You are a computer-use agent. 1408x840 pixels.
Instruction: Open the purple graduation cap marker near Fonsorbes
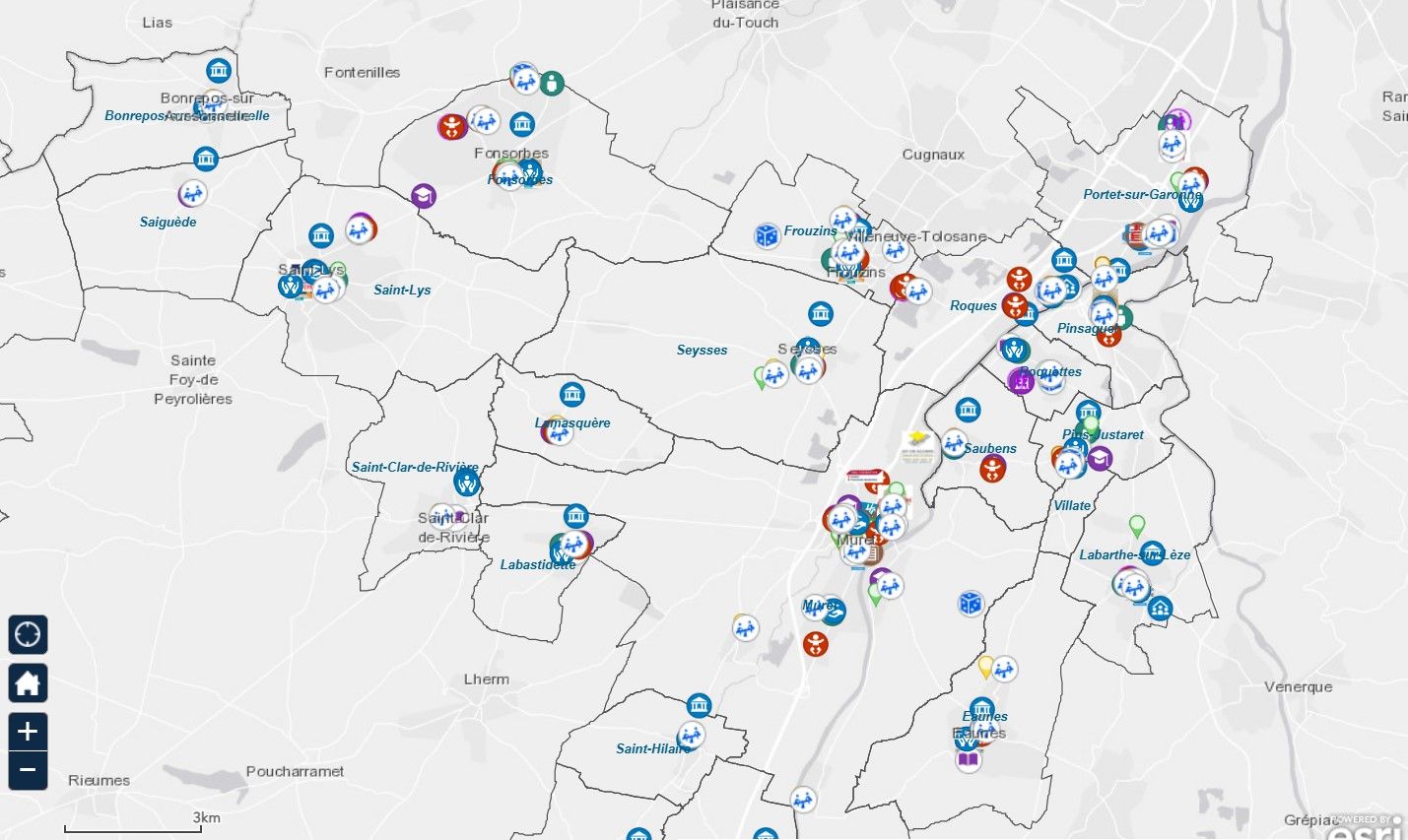click(x=424, y=196)
